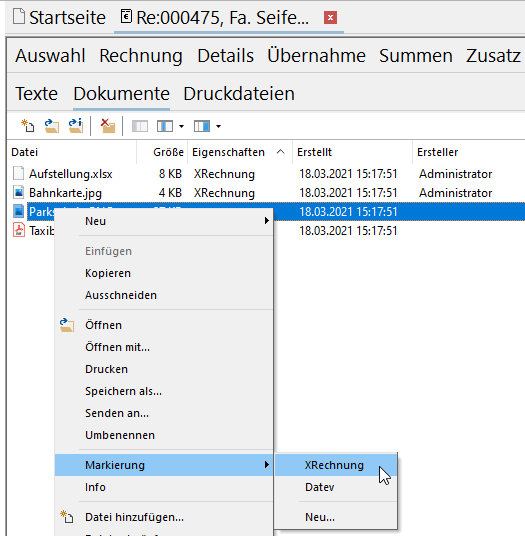Close the Re:000475 tab
525x536 pixels.
coord(330,17)
